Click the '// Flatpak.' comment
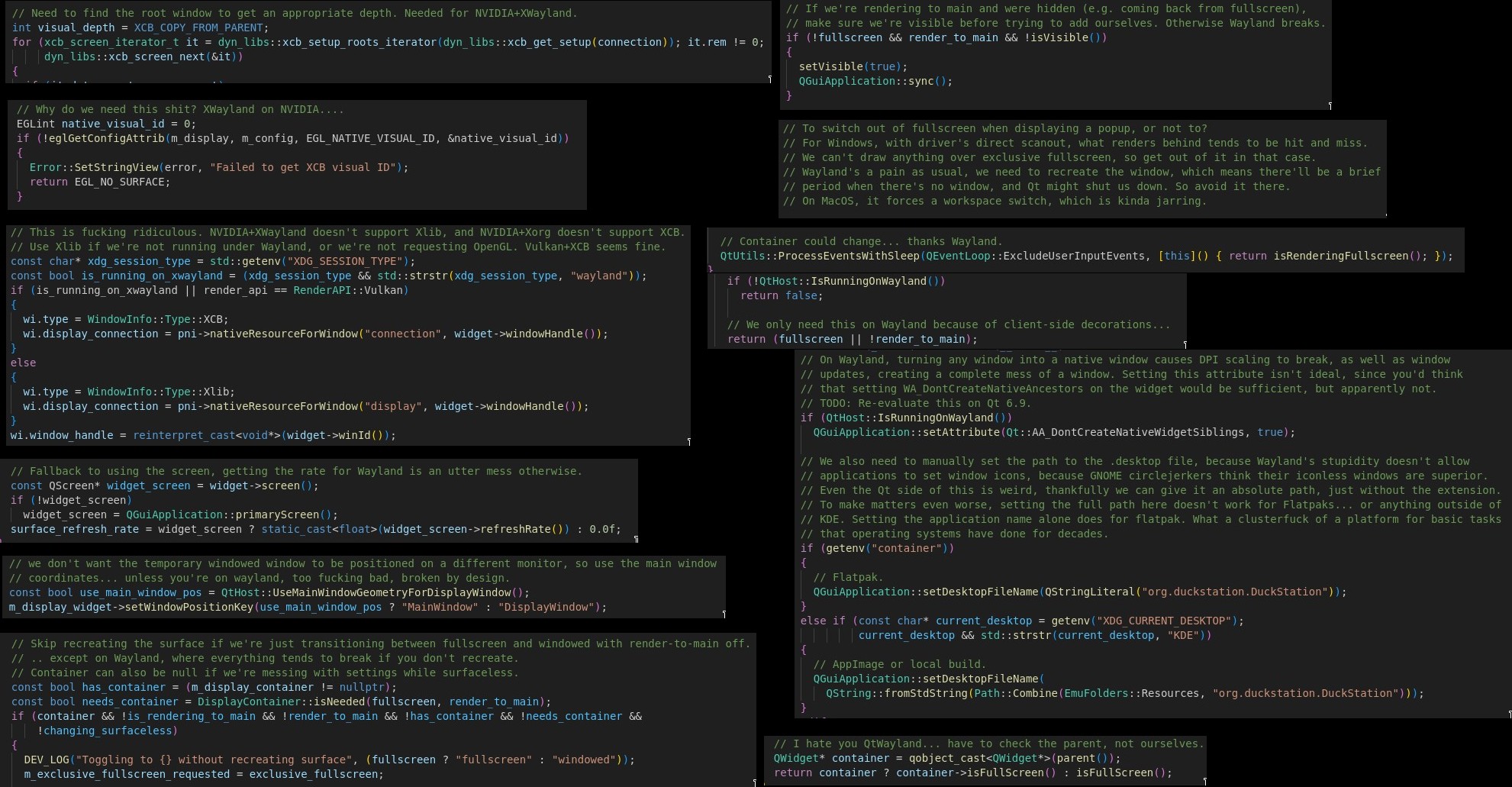This screenshot has width=1512, height=787. pyautogui.click(x=848, y=577)
